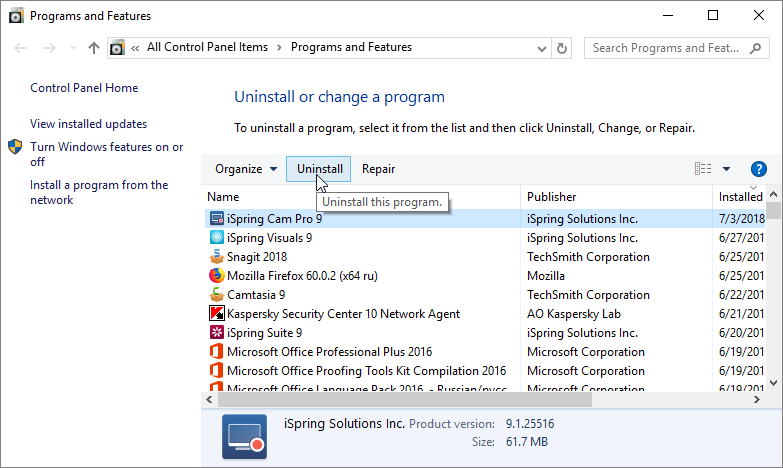Click the iSpring Visuals 9 icon

click(x=216, y=238)
